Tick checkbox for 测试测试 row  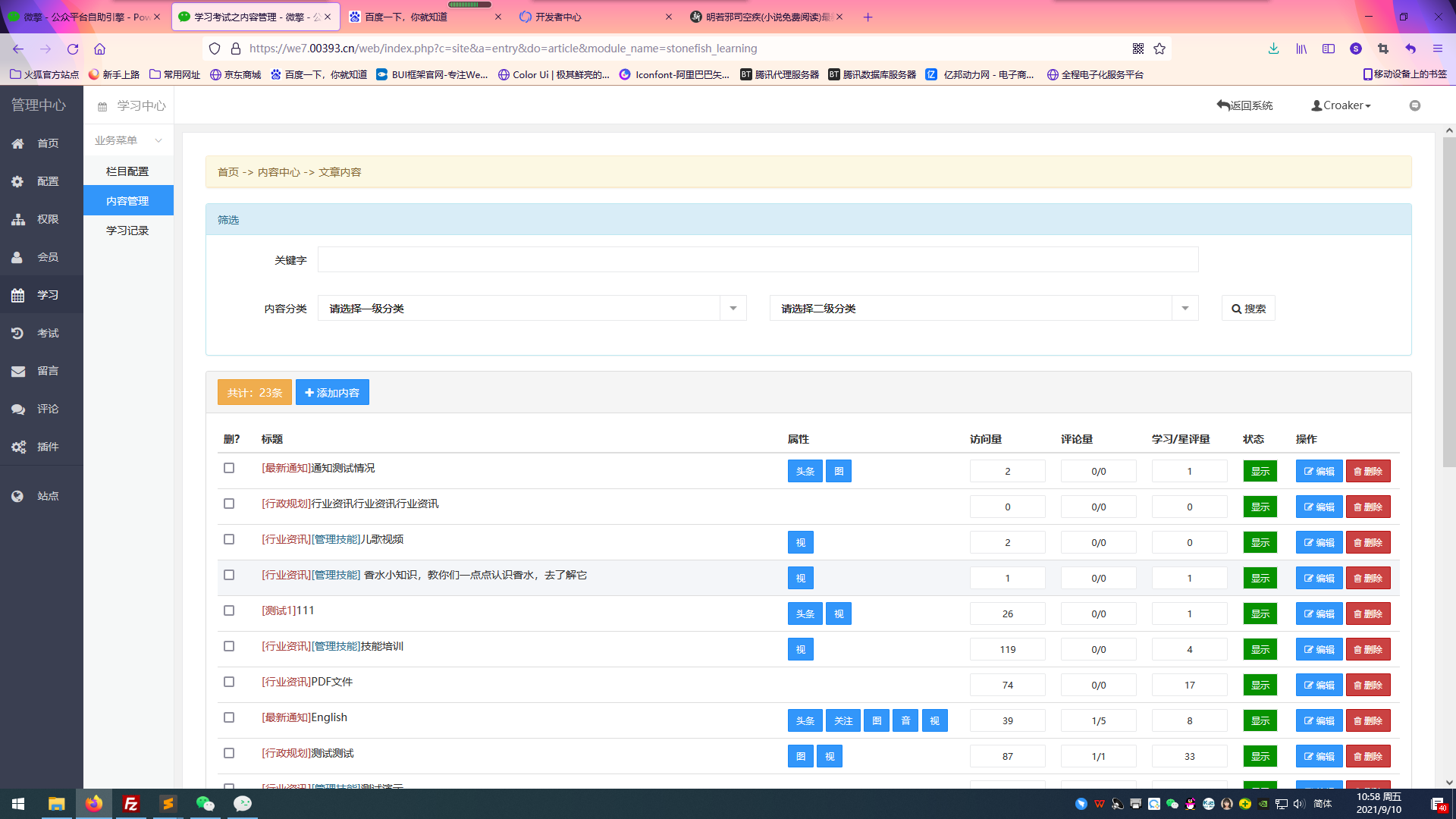click(229, 753)
